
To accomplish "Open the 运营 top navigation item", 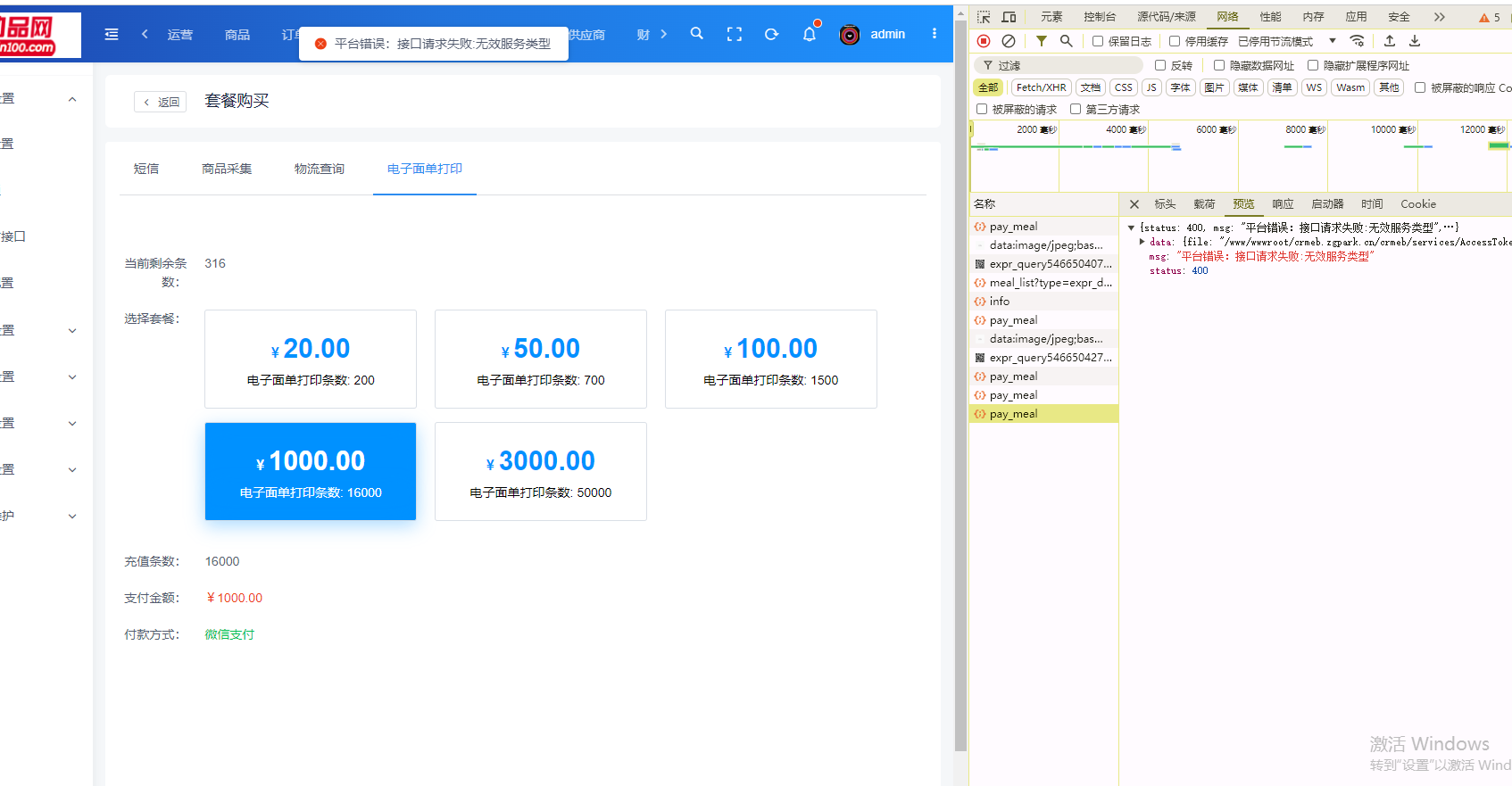I will [180, 35].
